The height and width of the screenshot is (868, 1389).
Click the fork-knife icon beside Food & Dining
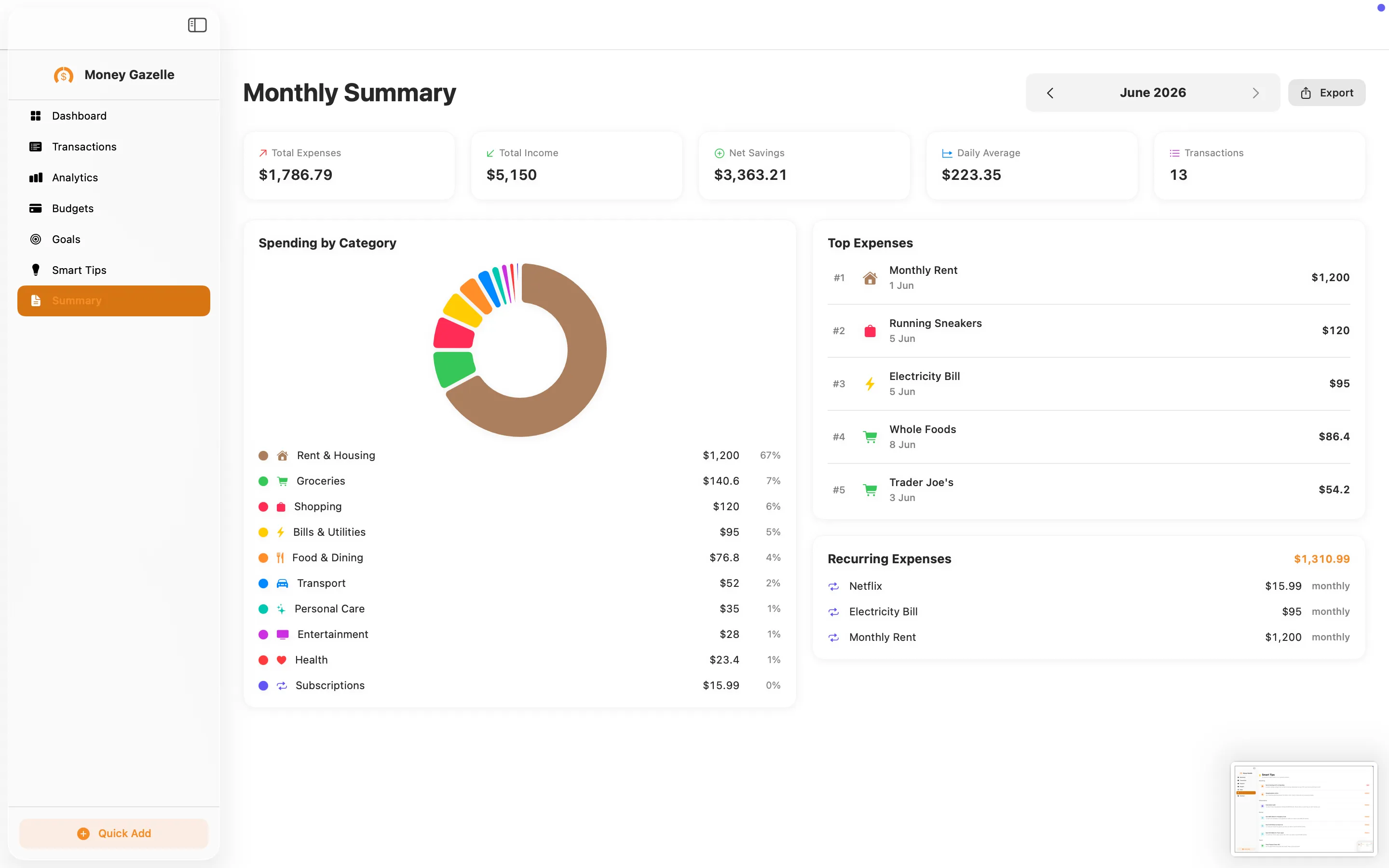coord(280,558)
